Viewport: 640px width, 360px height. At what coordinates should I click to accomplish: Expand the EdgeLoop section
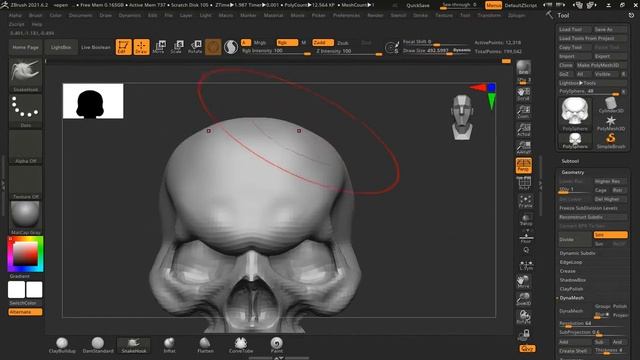(x=571, y=262)
